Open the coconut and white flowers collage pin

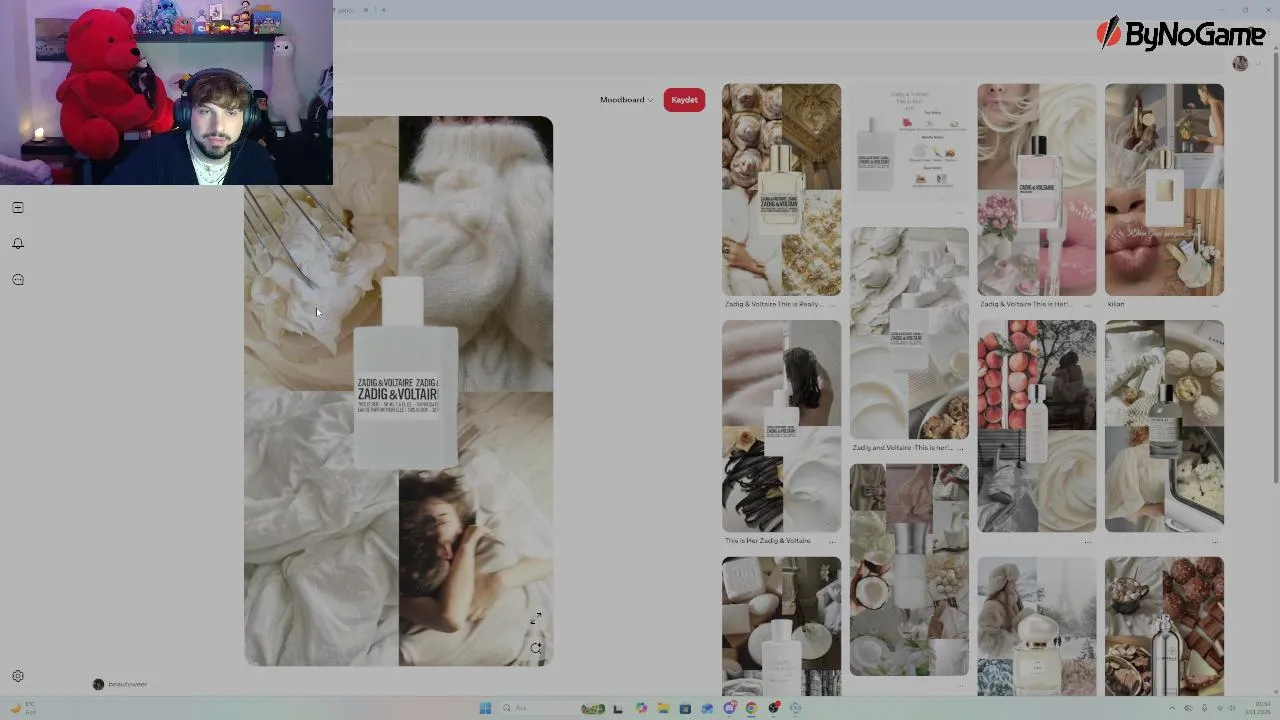tap(909, 570)
